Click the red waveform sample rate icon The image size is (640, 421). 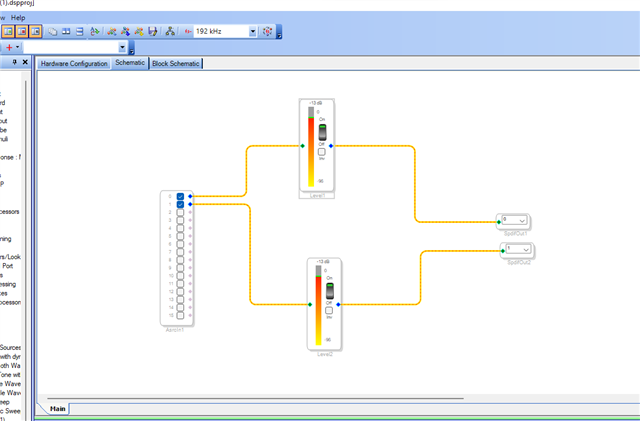[188, 31]
